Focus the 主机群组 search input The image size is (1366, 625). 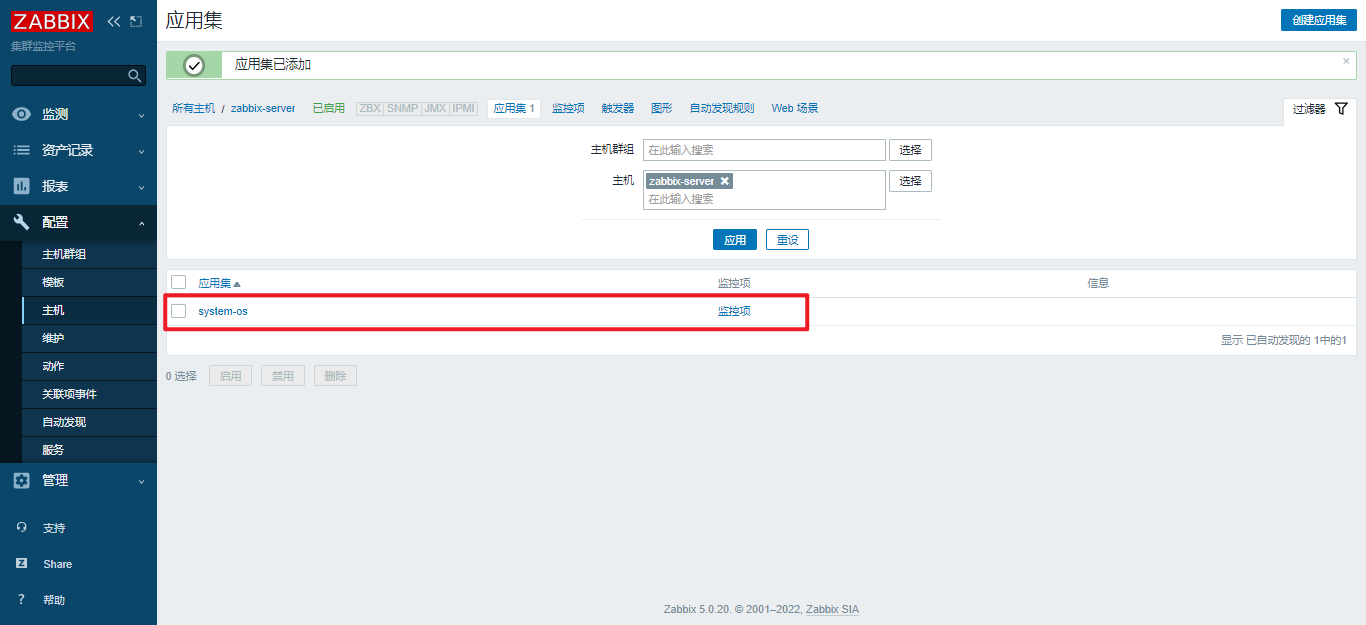tap(764, 150)
